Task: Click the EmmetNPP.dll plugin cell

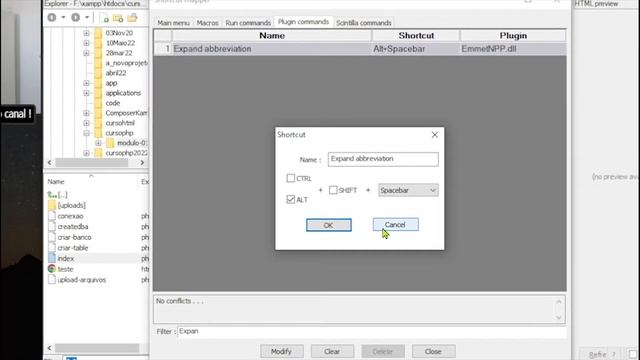Action: (513, 49)
